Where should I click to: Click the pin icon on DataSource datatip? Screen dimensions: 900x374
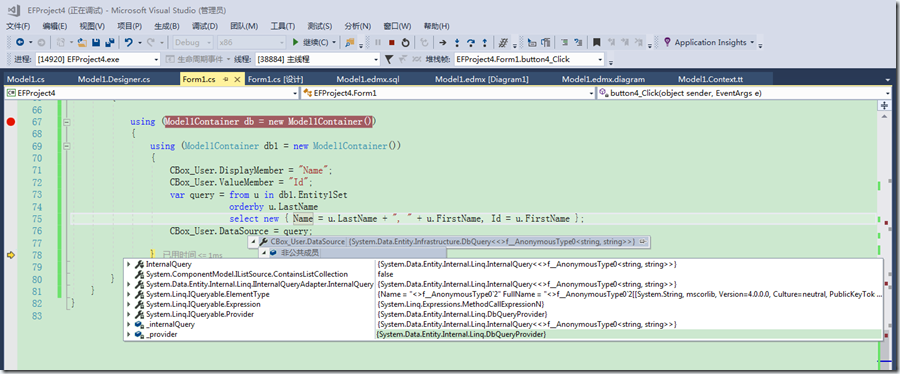pyautogui.click(x=643, y=242)
